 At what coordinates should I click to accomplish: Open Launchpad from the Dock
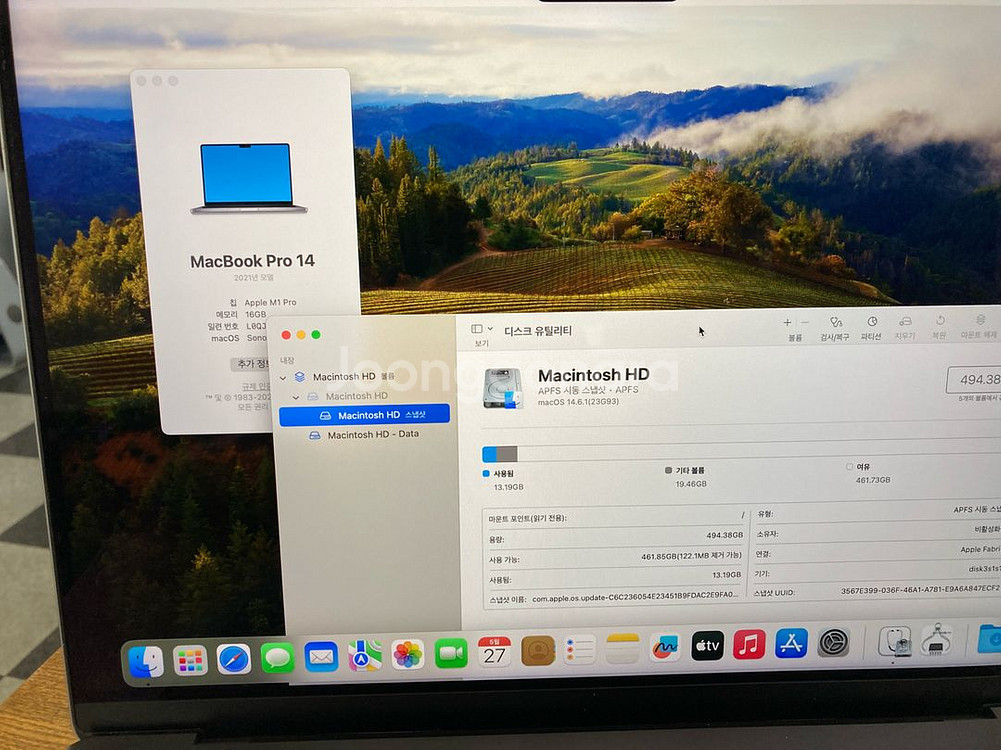190,661
